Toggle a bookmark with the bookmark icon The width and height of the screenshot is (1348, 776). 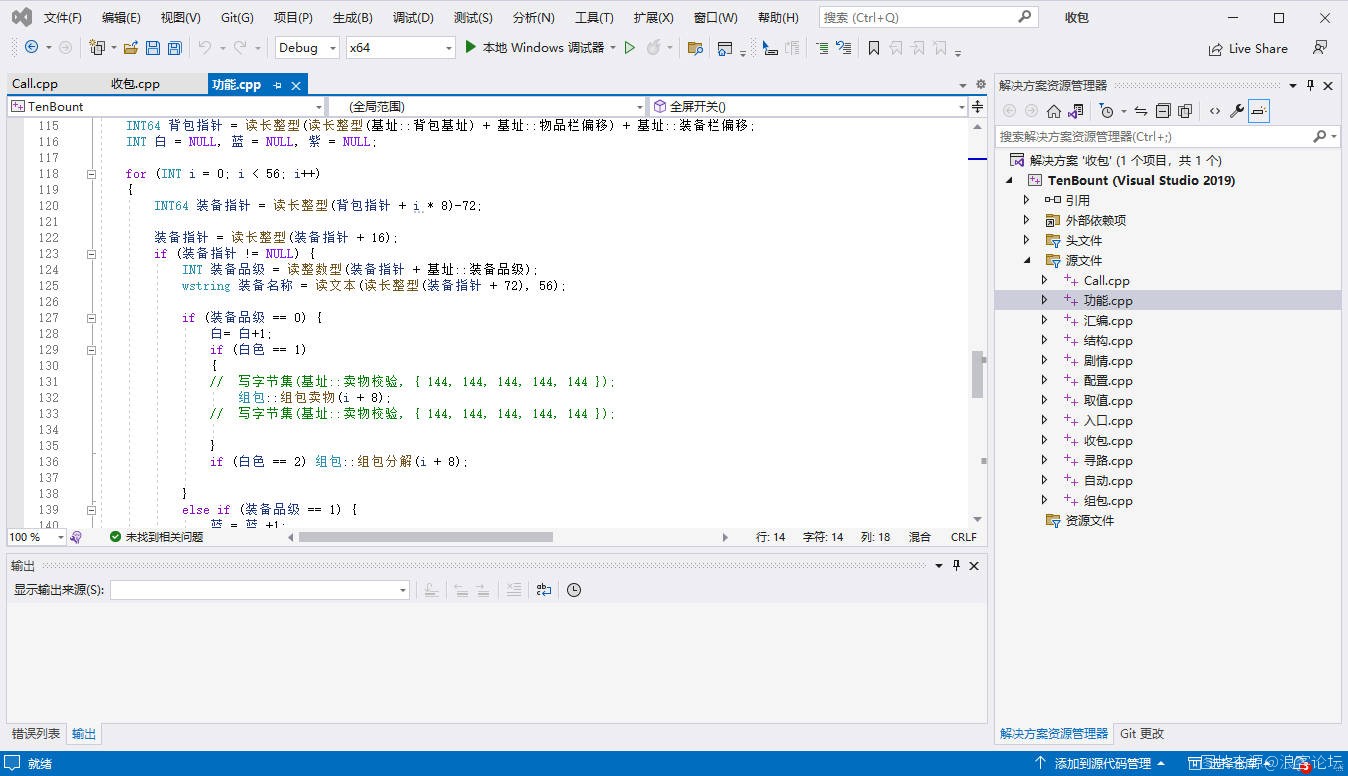point(874,47)
